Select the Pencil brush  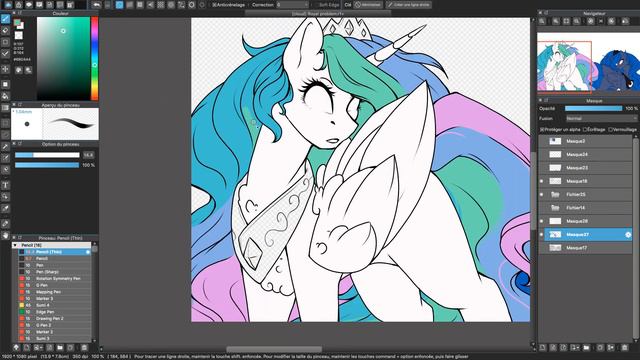click(x=55, y=258)
